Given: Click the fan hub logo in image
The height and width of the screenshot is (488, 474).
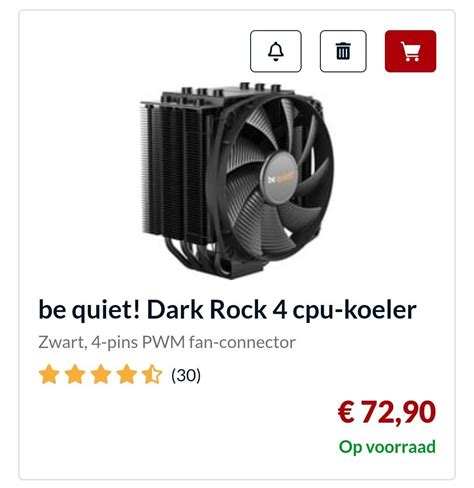Looking at the screenshot, I should tap(282, 177).
